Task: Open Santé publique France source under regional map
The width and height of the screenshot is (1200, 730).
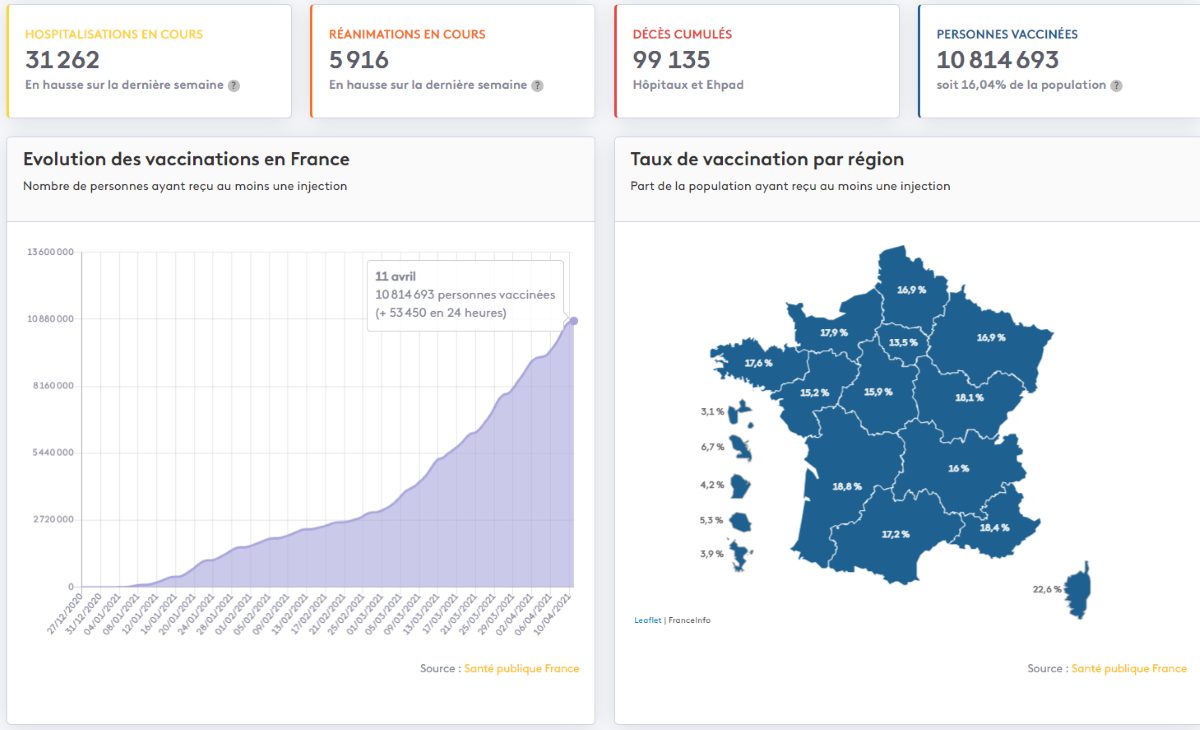Action: coord(1129,668)
